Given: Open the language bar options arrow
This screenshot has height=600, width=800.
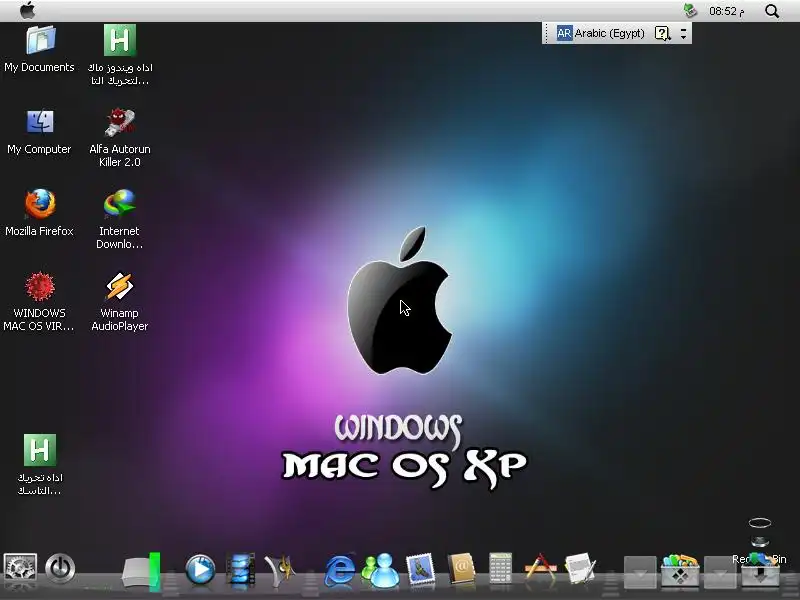Looking at the screenshot, I should pos(684,33).
